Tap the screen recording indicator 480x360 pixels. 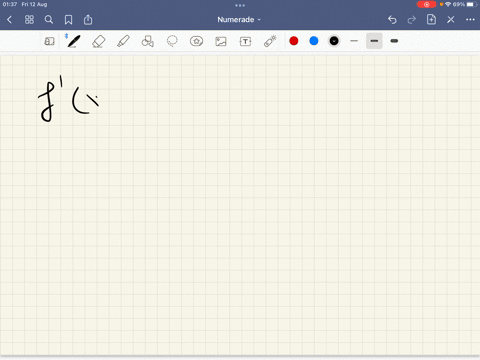(x=426, y=4)
